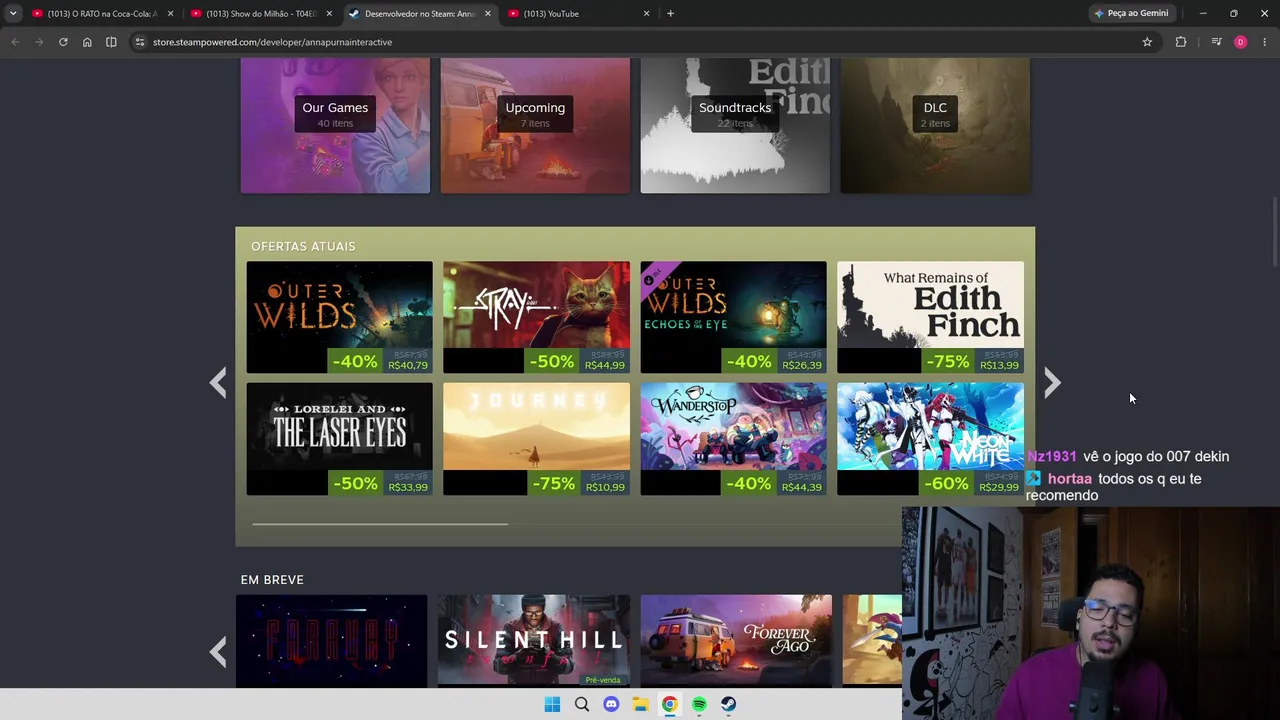Open Windows taskbar search
The image size is (1280, 720).
pyautogui.click(x=581, y=704)
